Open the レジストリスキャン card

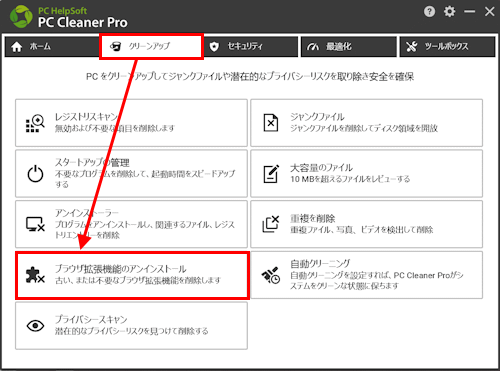pos(131,123)
